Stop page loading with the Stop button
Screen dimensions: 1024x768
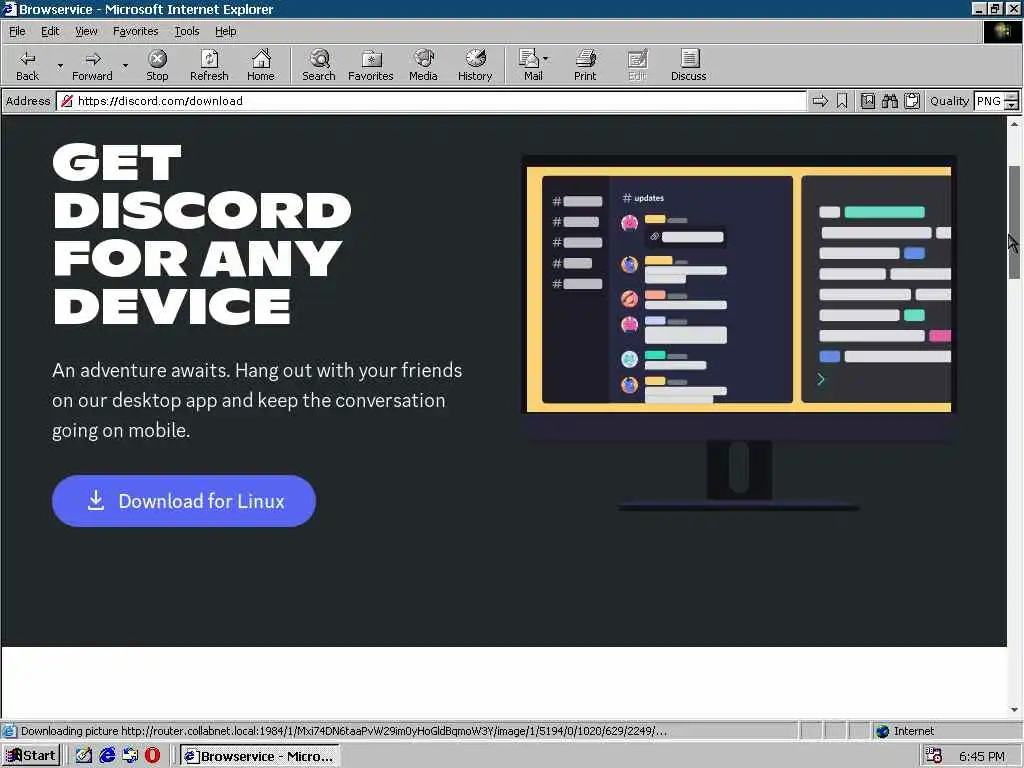(x=157, y=65)
